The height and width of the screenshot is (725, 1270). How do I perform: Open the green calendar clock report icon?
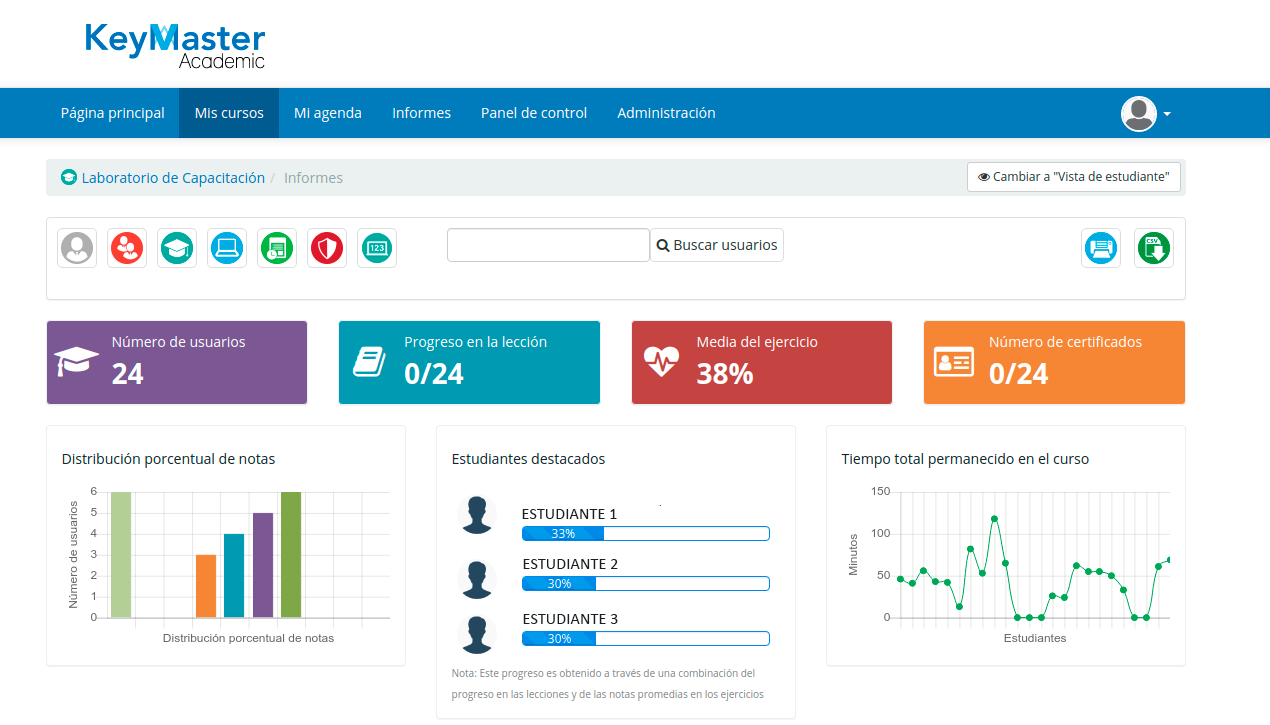(x=277, y=248)
